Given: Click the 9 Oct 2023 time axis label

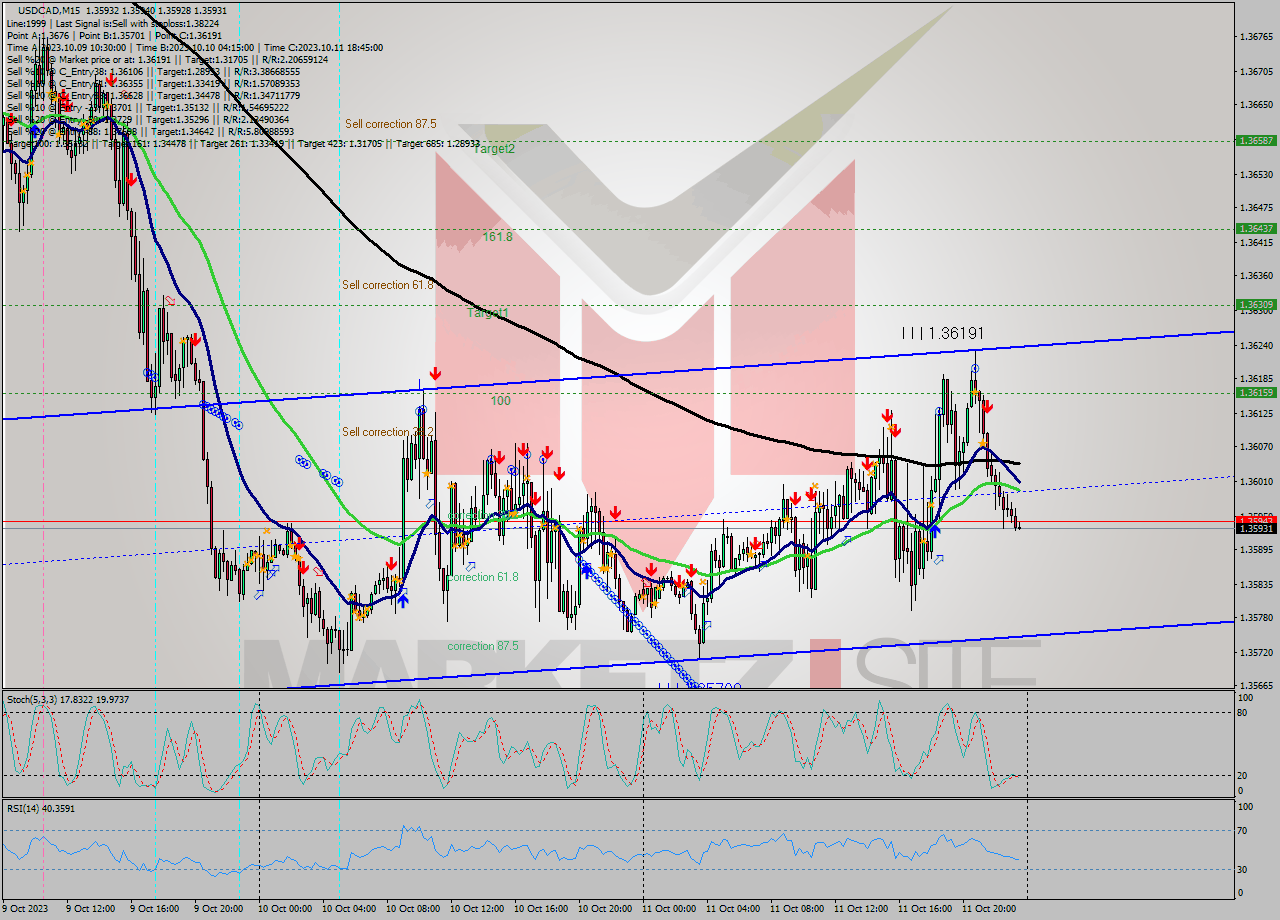Looking at the screenshot, I should pyautogui.click(x=25, y=908).
